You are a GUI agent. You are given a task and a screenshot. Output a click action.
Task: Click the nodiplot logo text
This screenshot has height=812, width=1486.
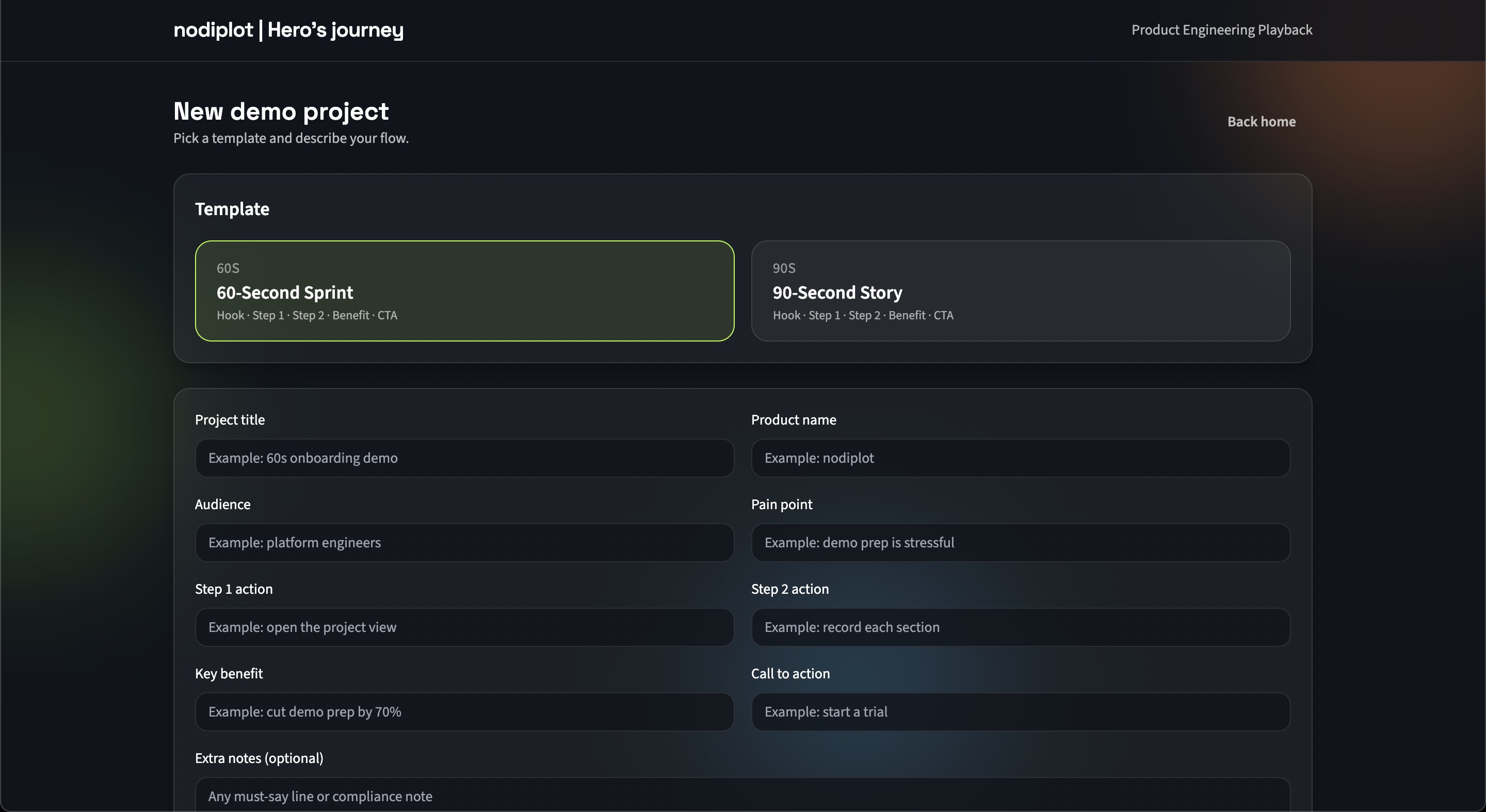[x=212, y=29]
